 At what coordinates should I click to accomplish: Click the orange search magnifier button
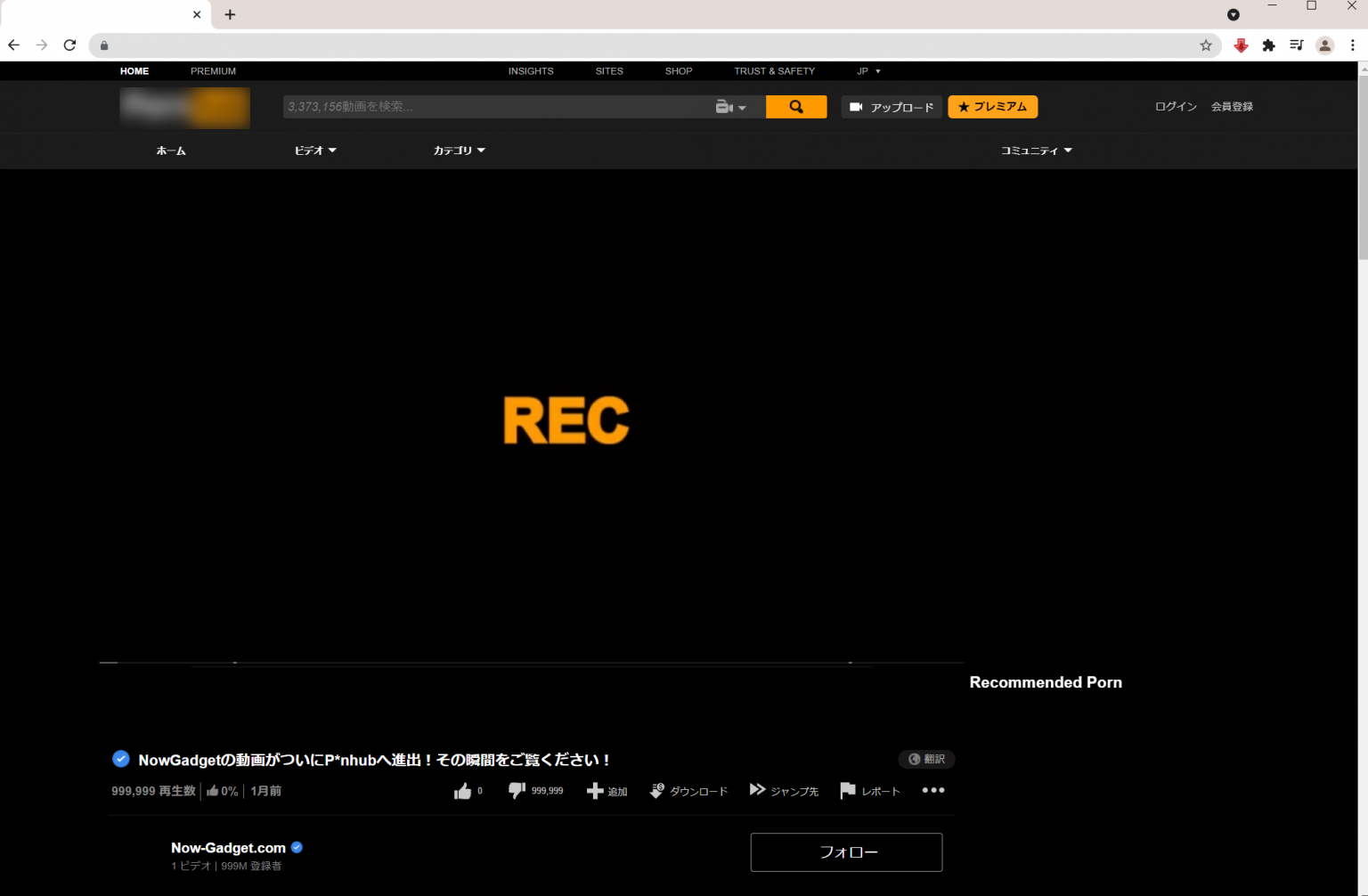[796, 107]
